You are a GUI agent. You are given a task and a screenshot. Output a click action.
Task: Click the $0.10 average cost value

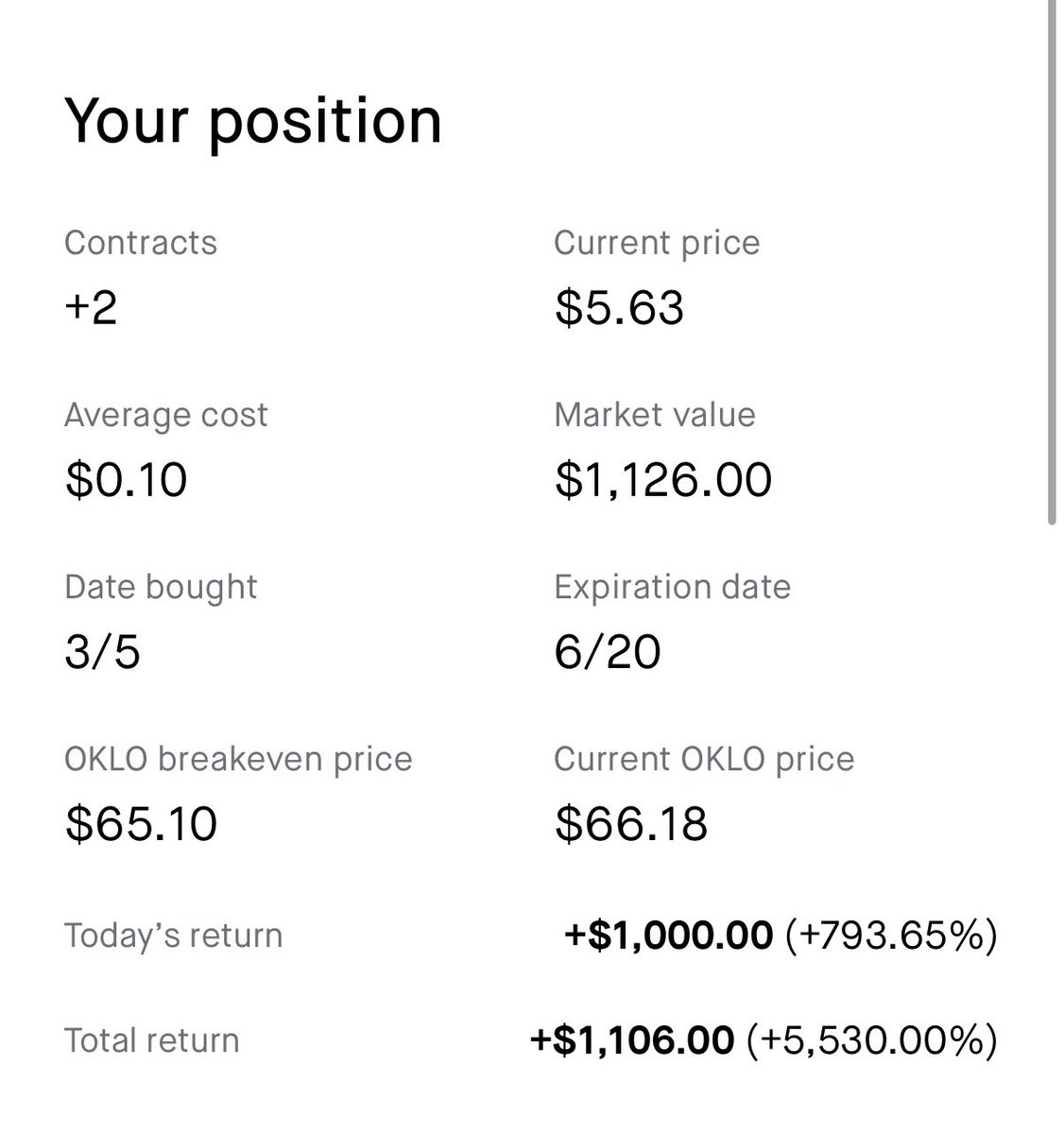pyautogui.click(x=126, y=480)
